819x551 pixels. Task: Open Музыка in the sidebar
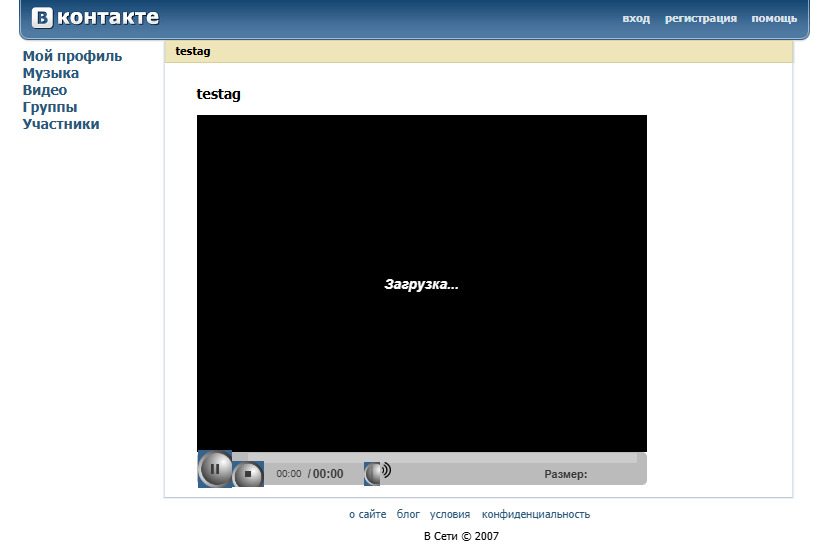51,73
